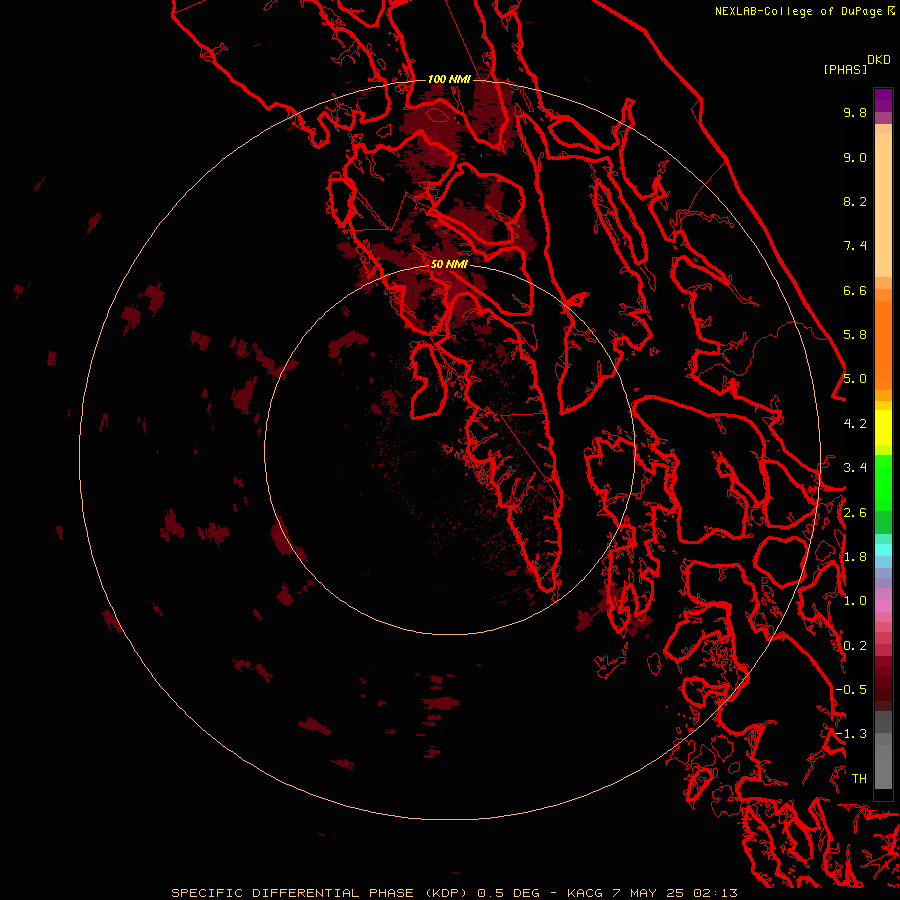Image resolution: width=900 pixels, height=900 pixels.
Task: Click the 1.8 value on the color scale
Action: click(855, 557)
